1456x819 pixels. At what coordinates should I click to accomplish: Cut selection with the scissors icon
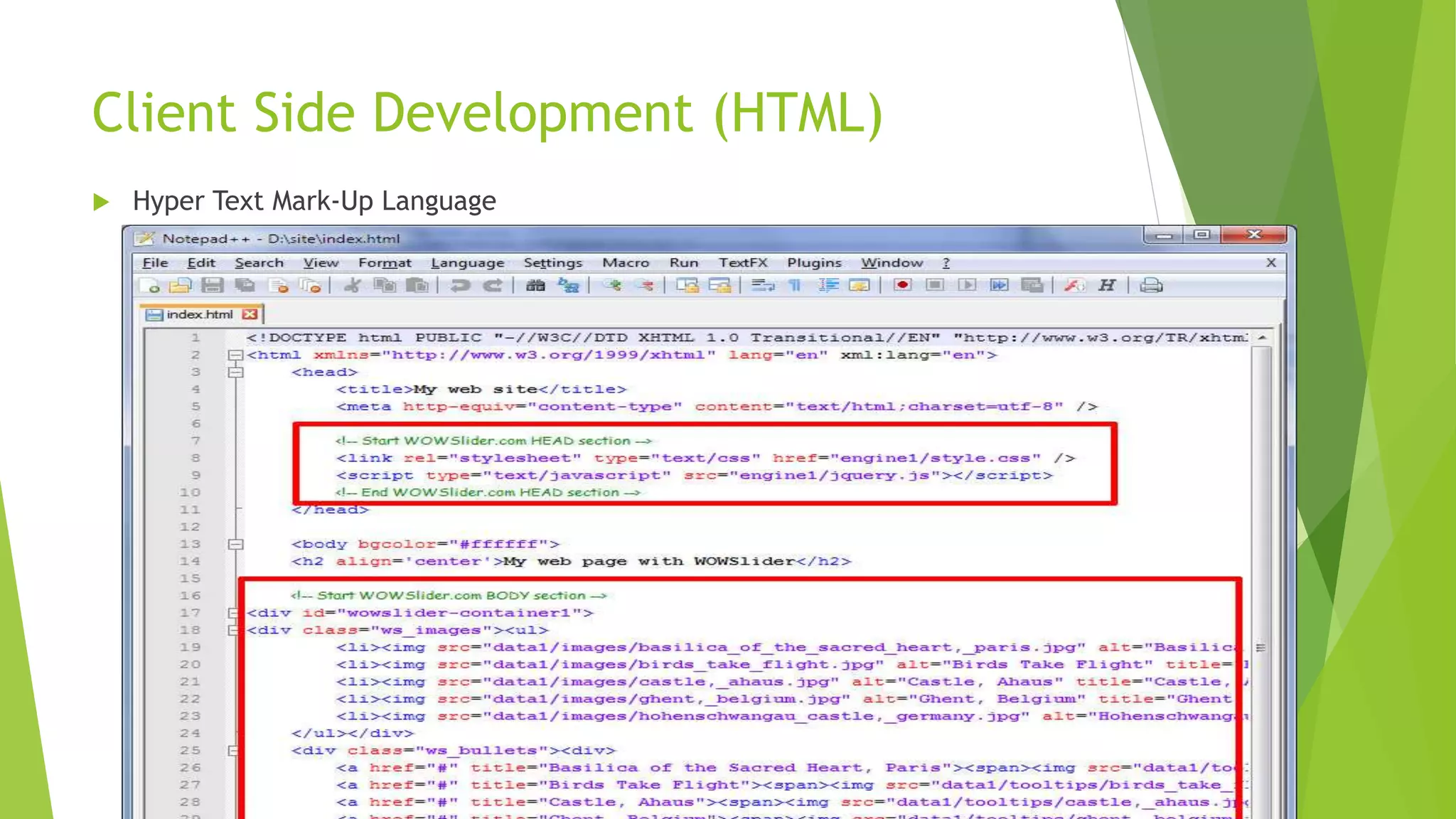353,286
